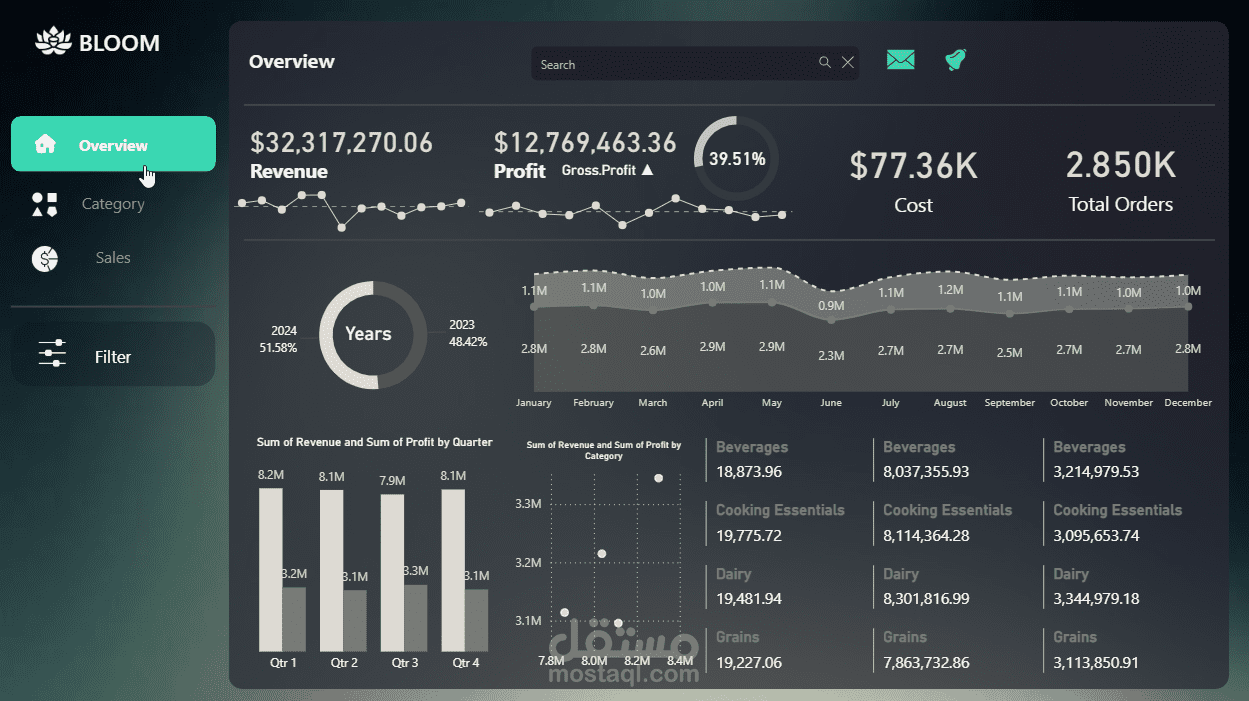Click the scatter point near 3.2M
Screen dimensions: 1249x701
coord(601,553)
